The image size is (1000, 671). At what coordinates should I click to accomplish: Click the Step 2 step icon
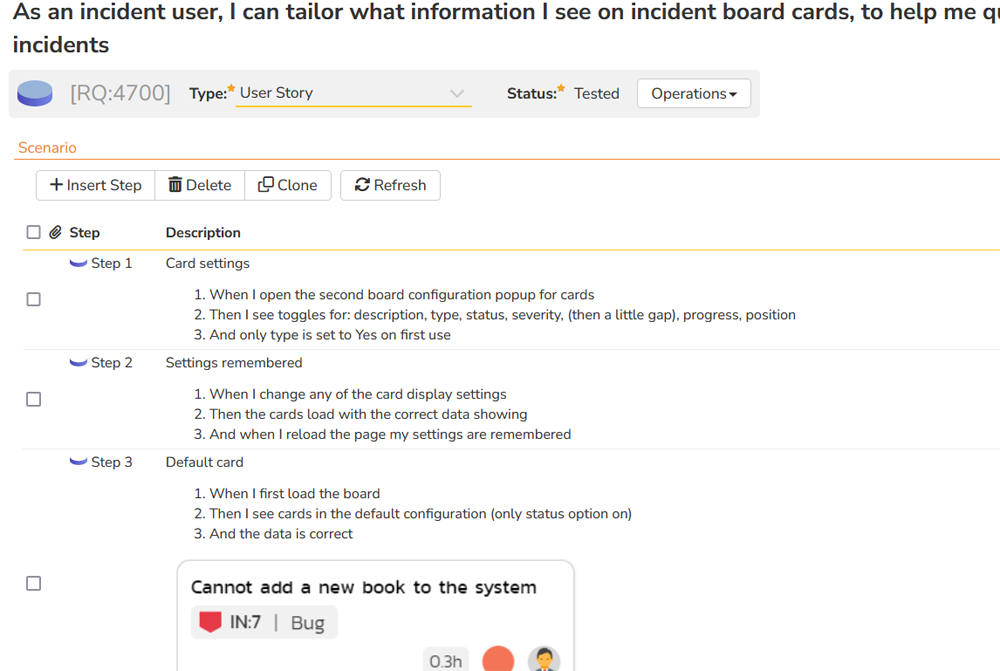(x=78, y=362)
